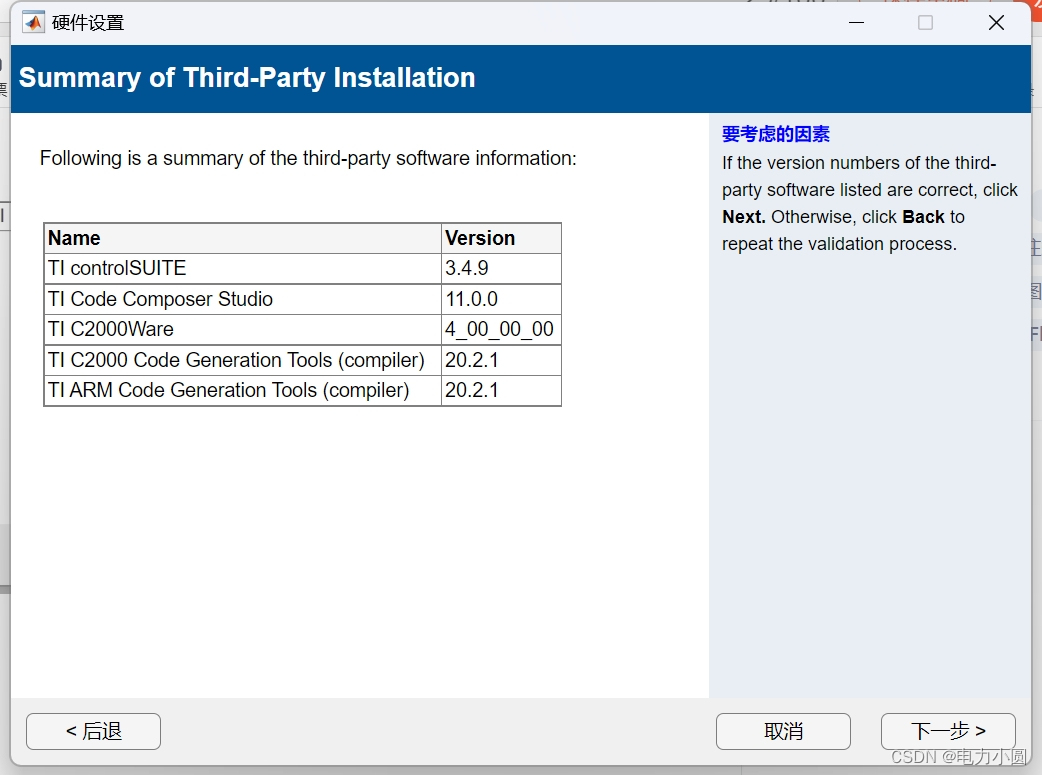The height and width of the screenshot is (775, 1042).
Task: Click the 'Following is a summary' text
Action: tap(308, 158)
